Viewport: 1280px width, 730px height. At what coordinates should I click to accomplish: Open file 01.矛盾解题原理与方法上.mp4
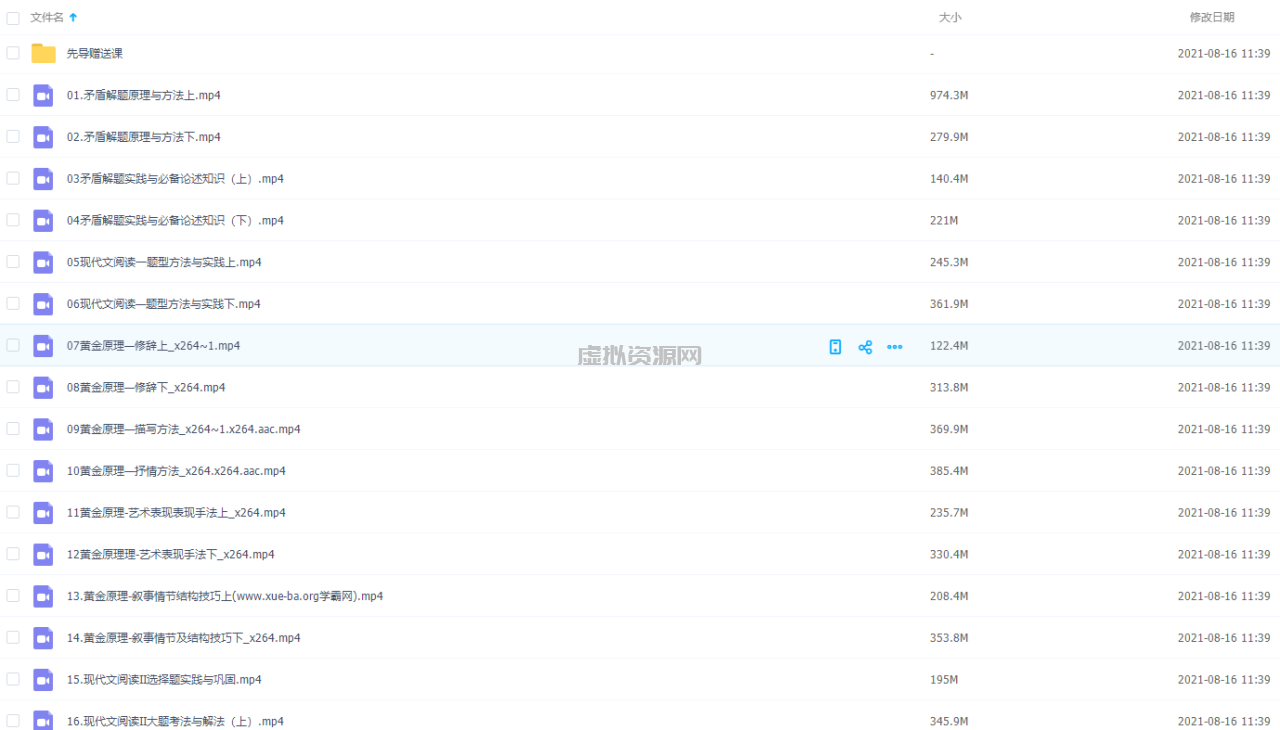[x=144, y=95]
